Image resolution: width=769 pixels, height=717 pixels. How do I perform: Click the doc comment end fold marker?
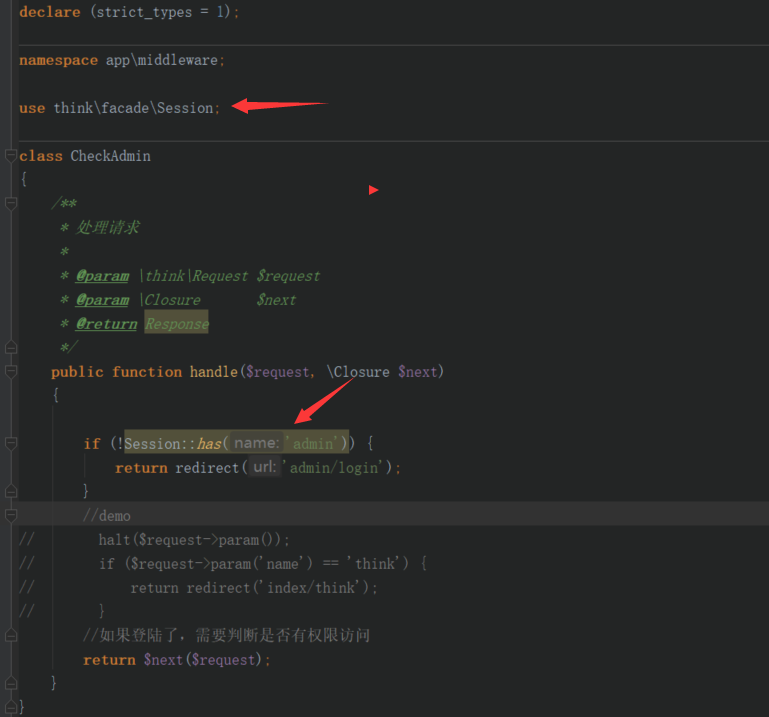tap(11, 347)
